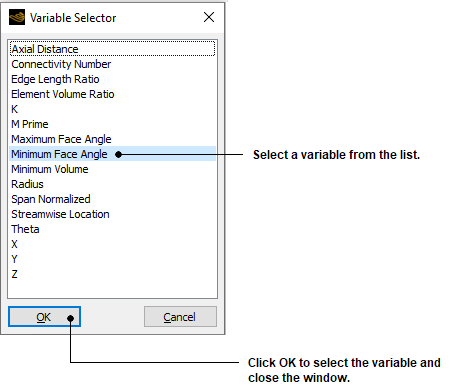Image resolution: width=451 pixels, height=390 pixels.
Task: Select the X coordinate variable
Action: click(112, 244)
